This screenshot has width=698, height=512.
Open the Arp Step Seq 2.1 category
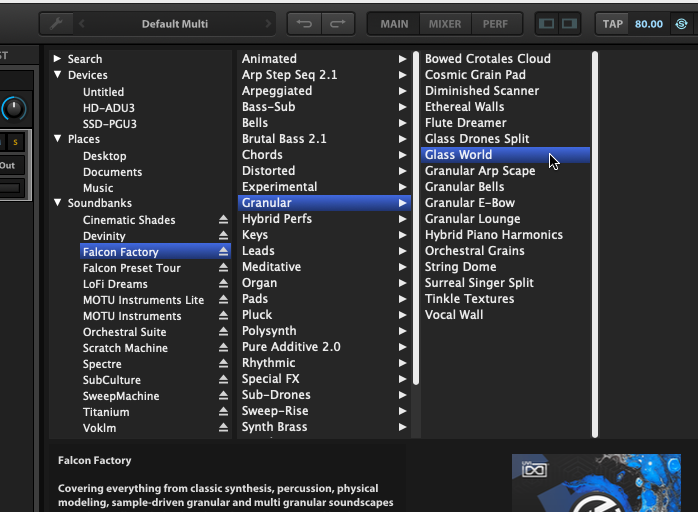point(324,74)
